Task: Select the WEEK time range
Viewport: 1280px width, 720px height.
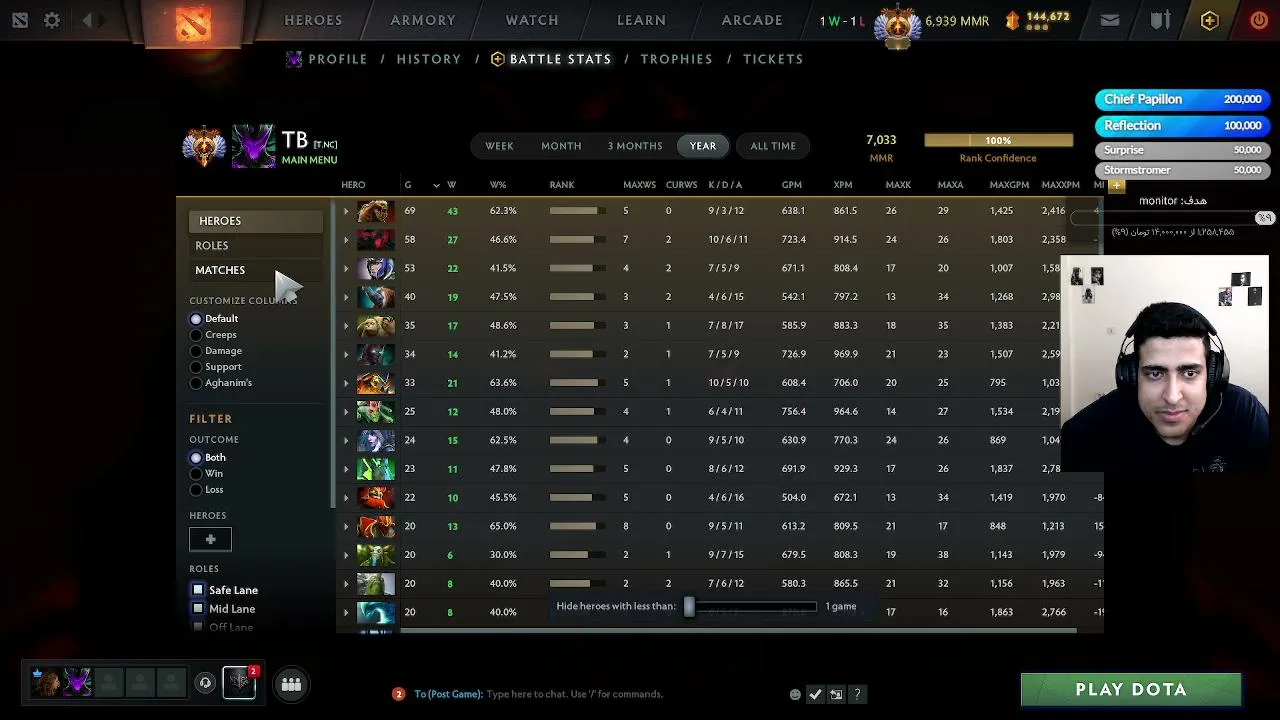Action: 499,146
